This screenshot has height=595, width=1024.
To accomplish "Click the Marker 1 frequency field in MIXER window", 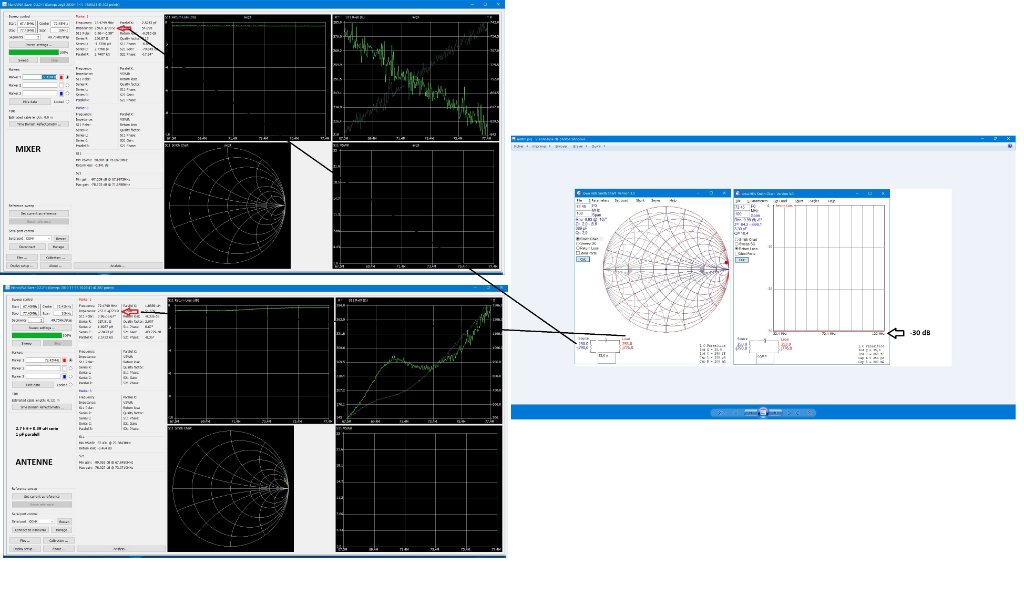I will point(40,77).
